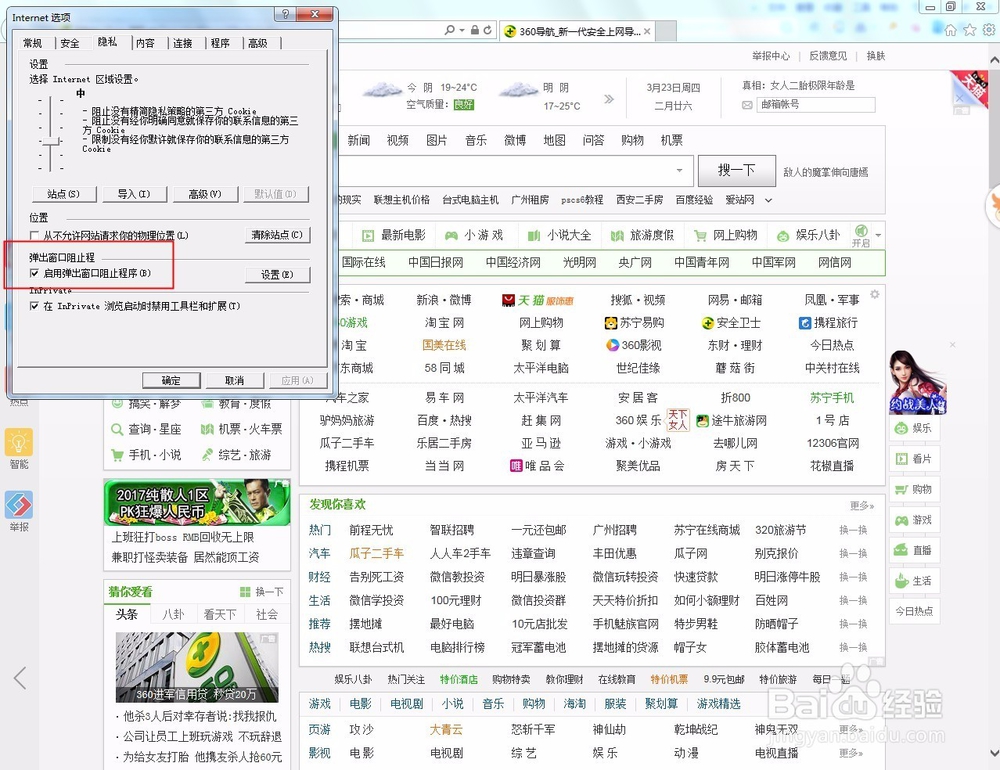This screenshot has width=1000, height=770.
Task: Click the 苏宁易购 logo icon
Action: 610,323
